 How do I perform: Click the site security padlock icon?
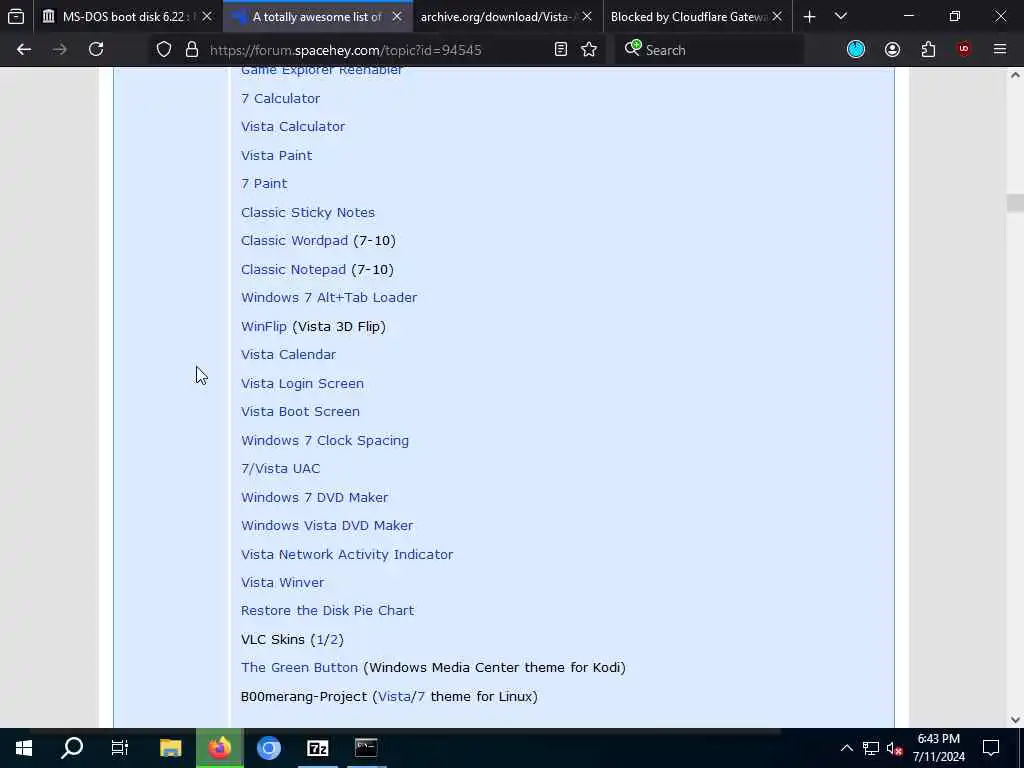(192, 50)
